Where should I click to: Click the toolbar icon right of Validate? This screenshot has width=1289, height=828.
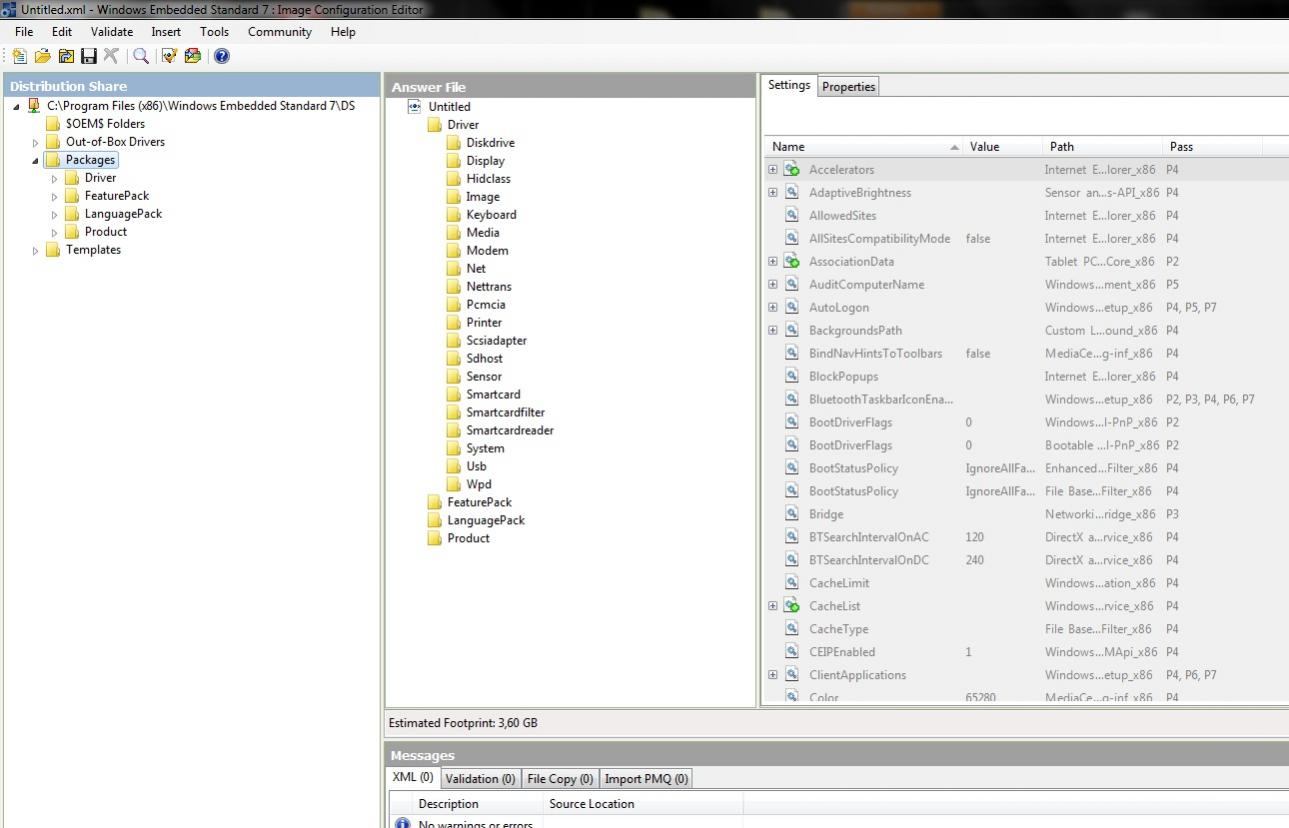[x=192, y=56]
